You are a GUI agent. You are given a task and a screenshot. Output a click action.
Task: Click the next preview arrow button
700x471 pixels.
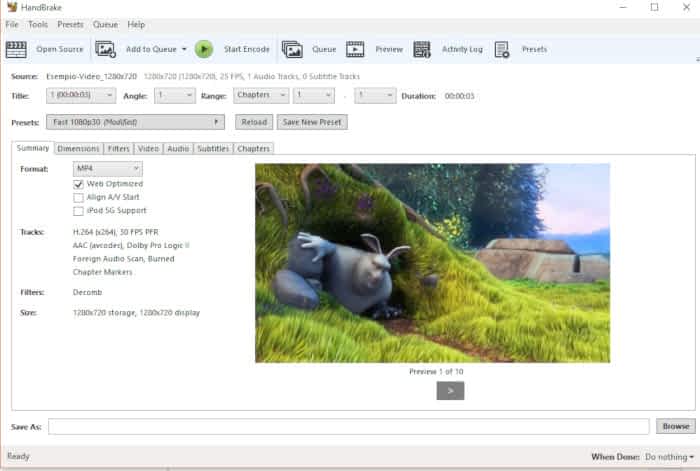point(450,391)
